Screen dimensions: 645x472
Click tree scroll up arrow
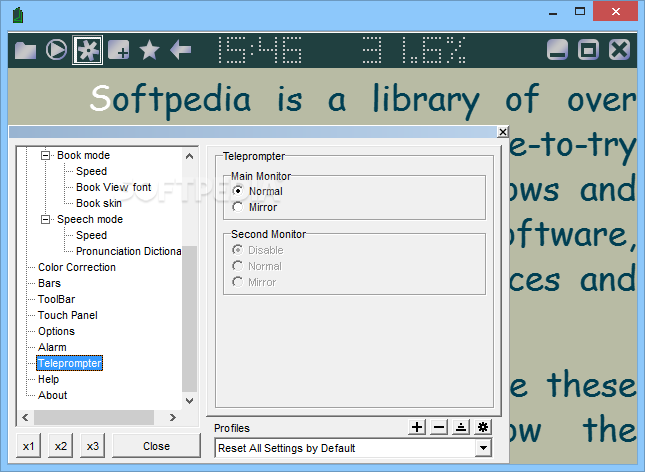pyautogui.click(x=190, y=156)
